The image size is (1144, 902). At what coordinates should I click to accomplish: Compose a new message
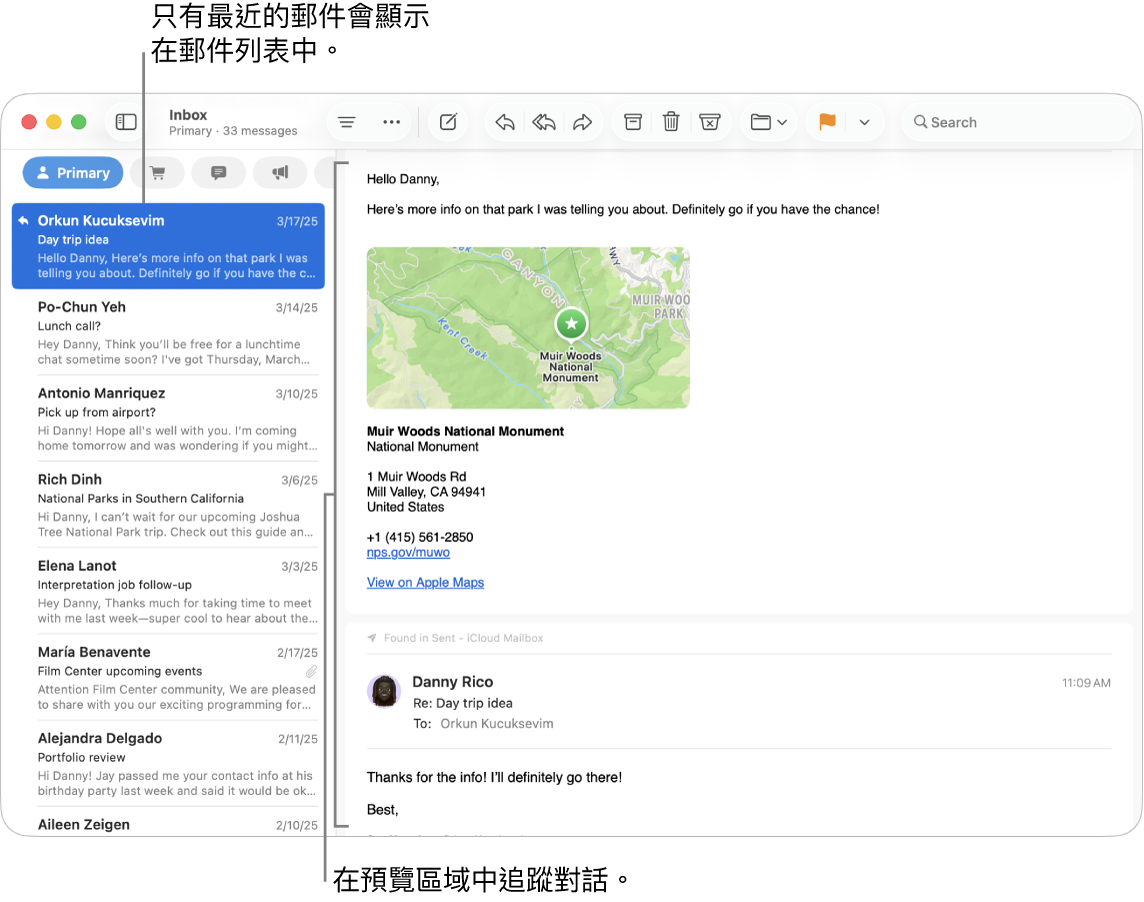(449, 122)
